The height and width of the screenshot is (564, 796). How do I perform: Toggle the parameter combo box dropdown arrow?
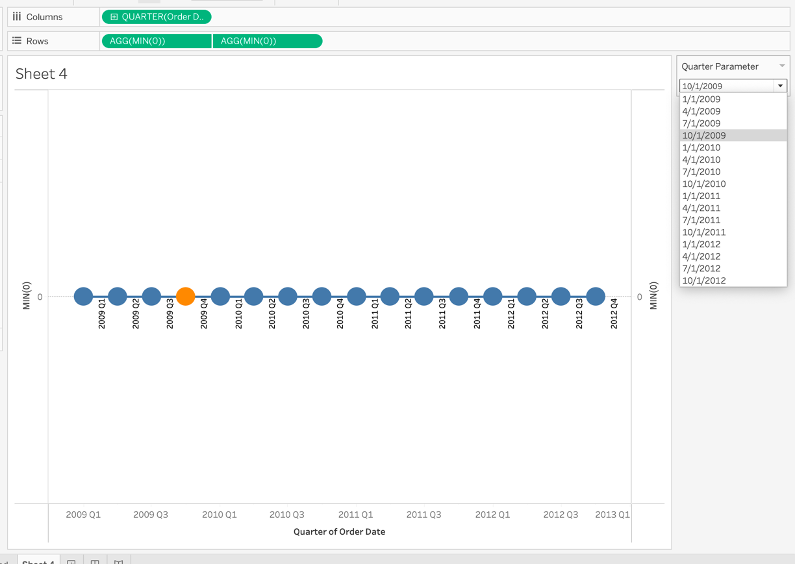(x=780, y=86)
